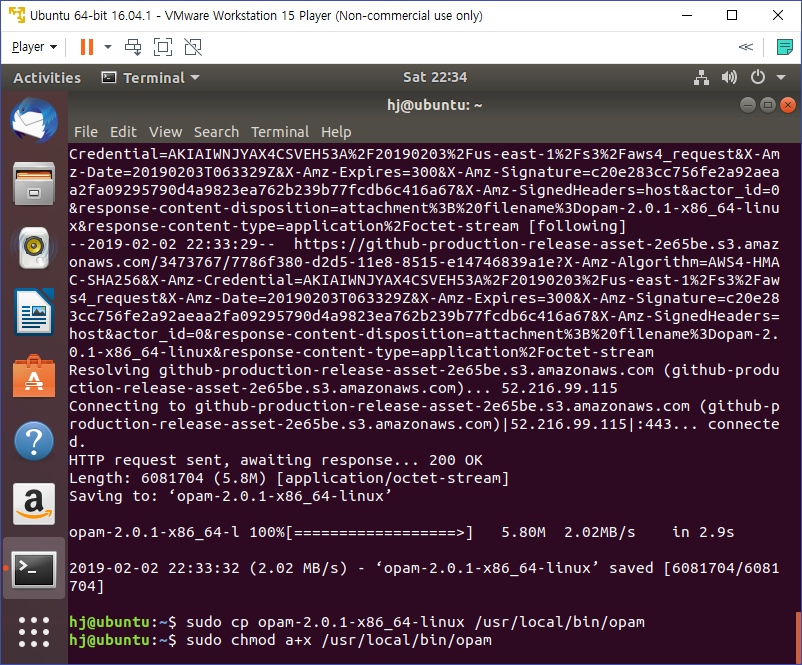Click the VMware app icon in title bar
Image resolution: width=802 pixels, height=665 pixels.
point(16,15)
